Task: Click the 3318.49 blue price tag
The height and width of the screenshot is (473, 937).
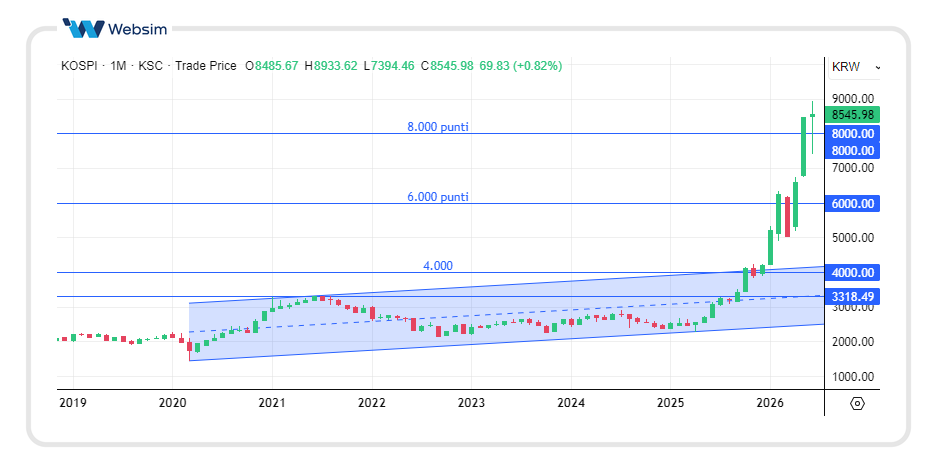Action: pyautogui.click(x=852, y=296)
